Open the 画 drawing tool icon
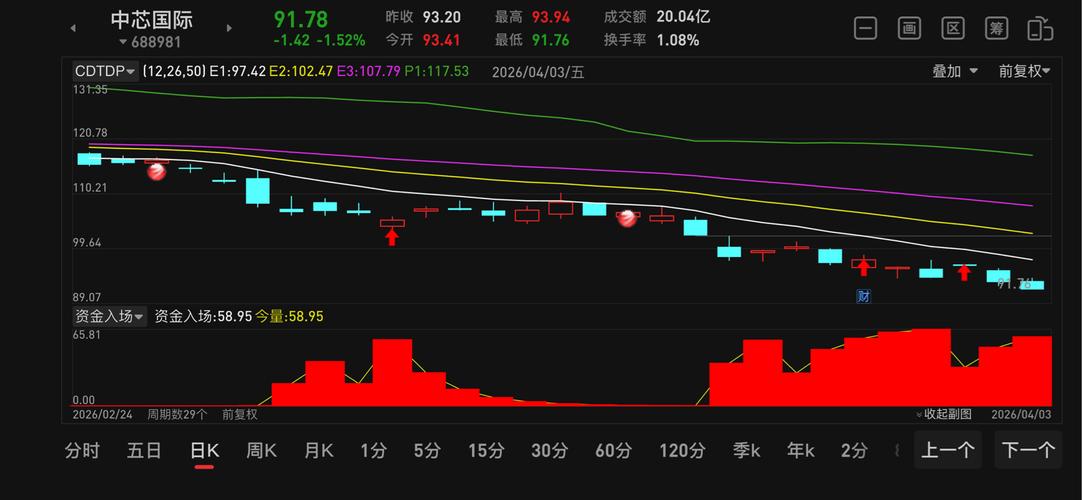 pos(909,29)
